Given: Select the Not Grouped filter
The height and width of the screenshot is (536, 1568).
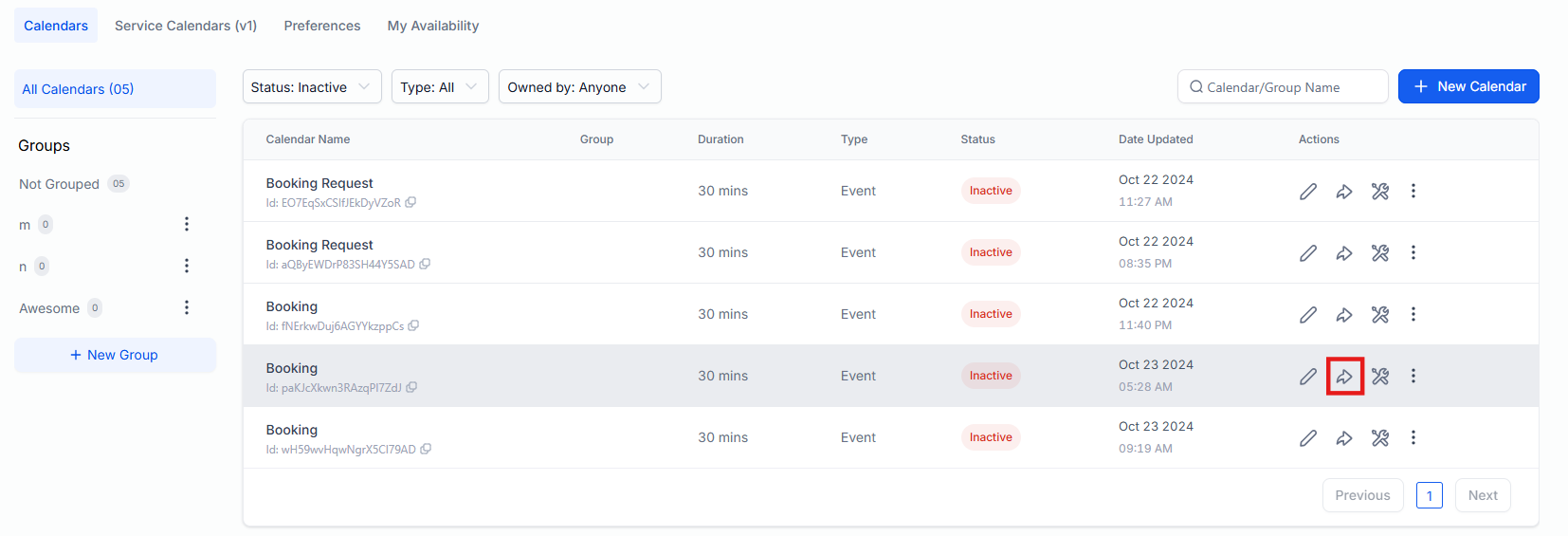Looking at the screenshot, I should [x=60, y=184].
